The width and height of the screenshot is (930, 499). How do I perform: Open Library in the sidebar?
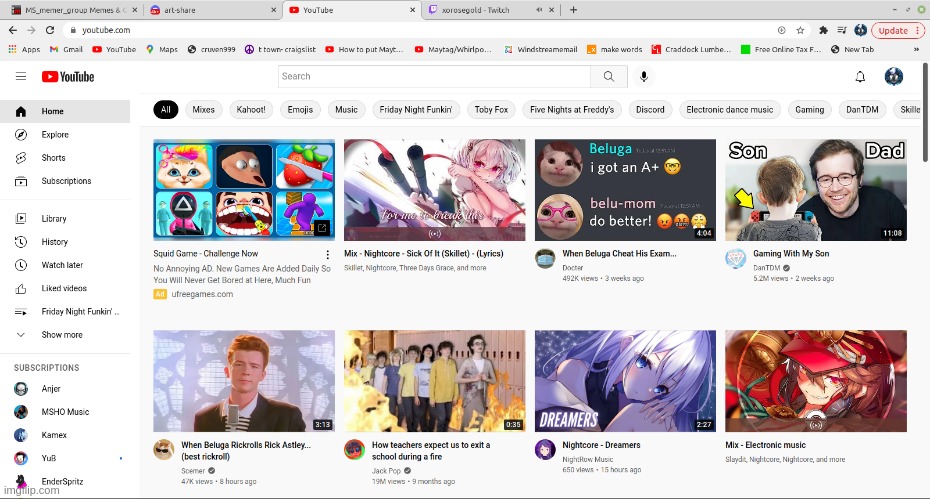65,218
